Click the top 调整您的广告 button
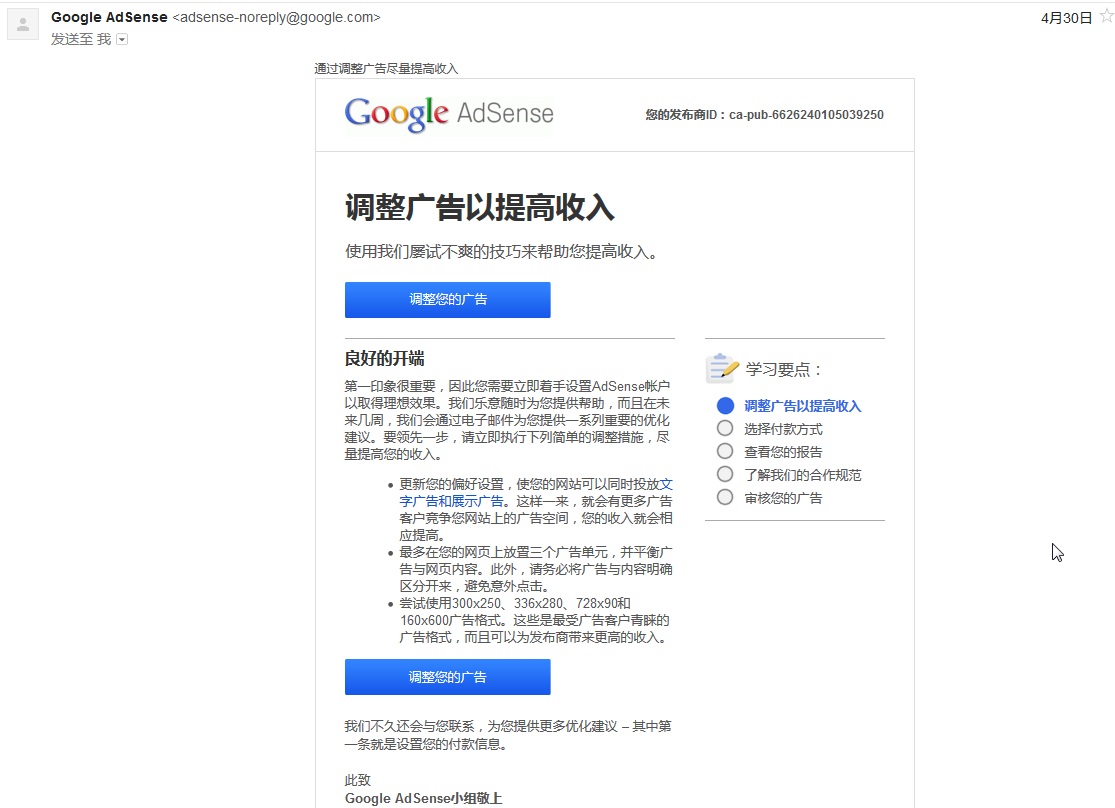Image resolution: width=1115 pixels, height=808 pixels. click(x=447, y=299)
